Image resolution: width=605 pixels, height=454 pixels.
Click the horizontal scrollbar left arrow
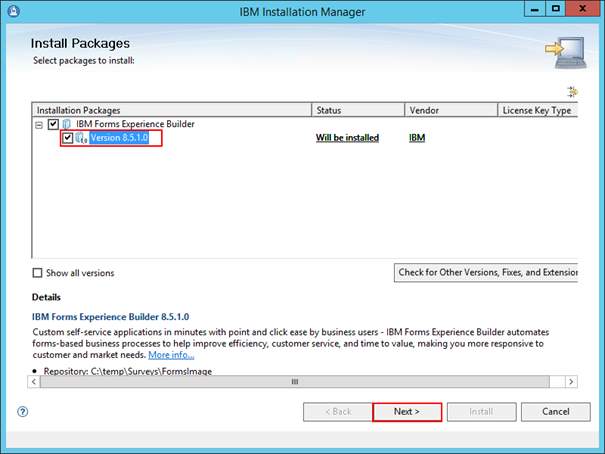tap(38, 382)
